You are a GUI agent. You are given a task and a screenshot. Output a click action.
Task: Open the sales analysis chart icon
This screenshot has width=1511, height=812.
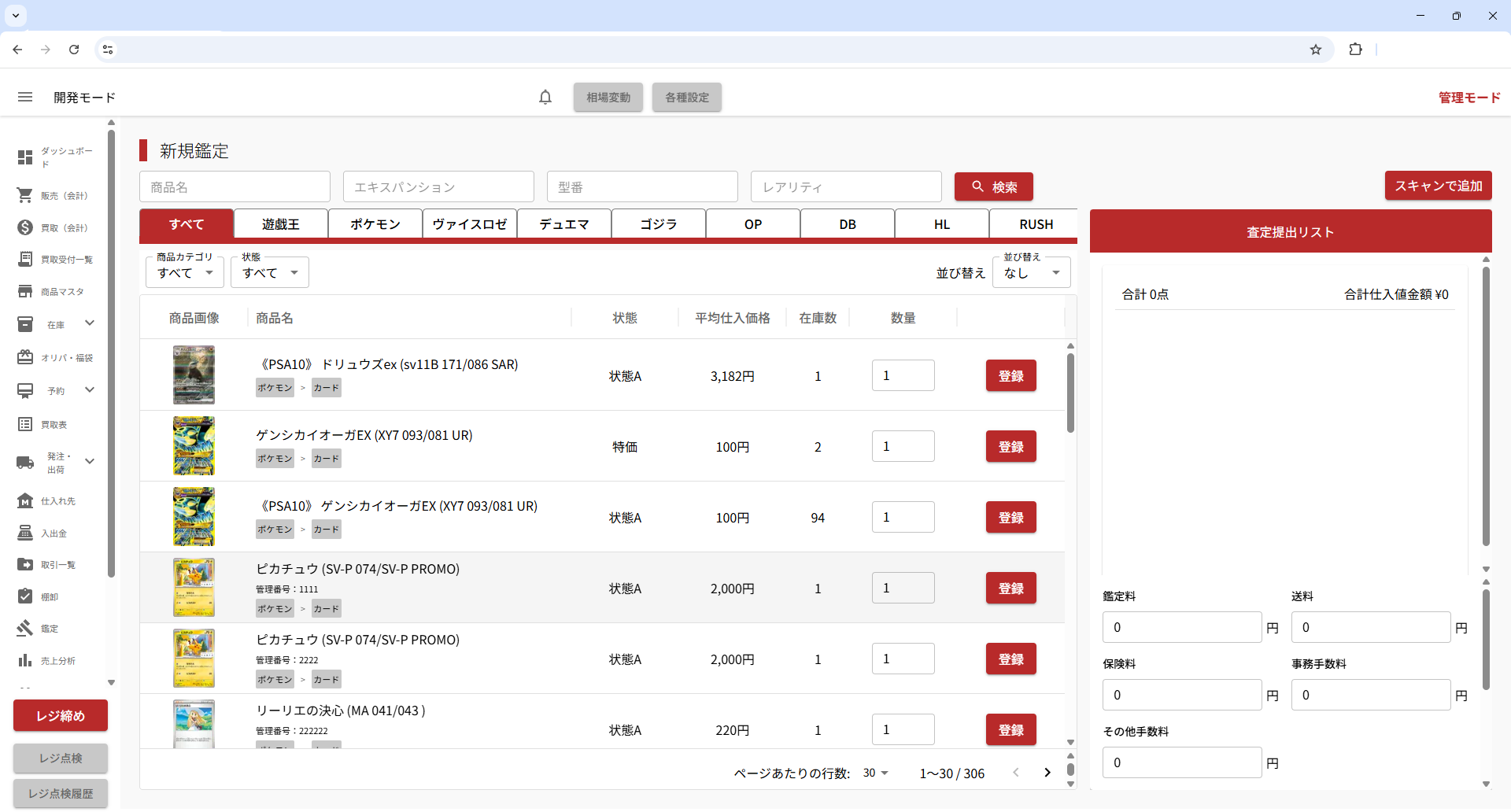click(x=25, y=660)
